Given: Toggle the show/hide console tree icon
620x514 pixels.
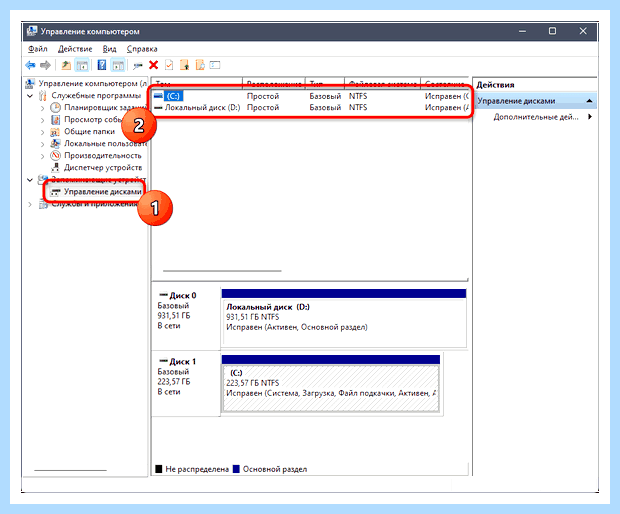Looking at the screenshot, I should 82,65.
